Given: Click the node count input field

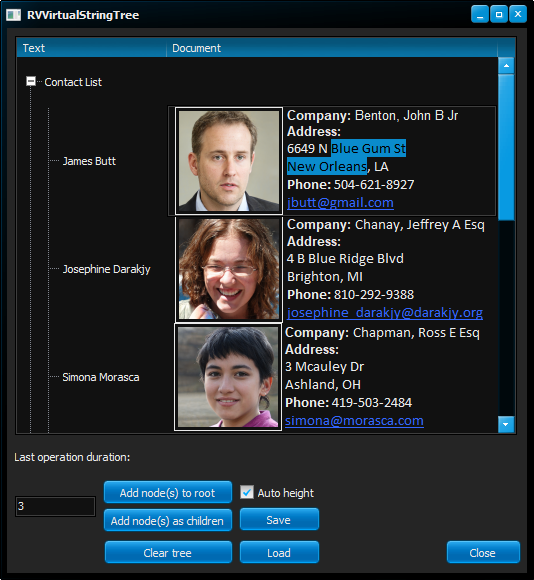Looking at the screenshot, I should [55, 506].
